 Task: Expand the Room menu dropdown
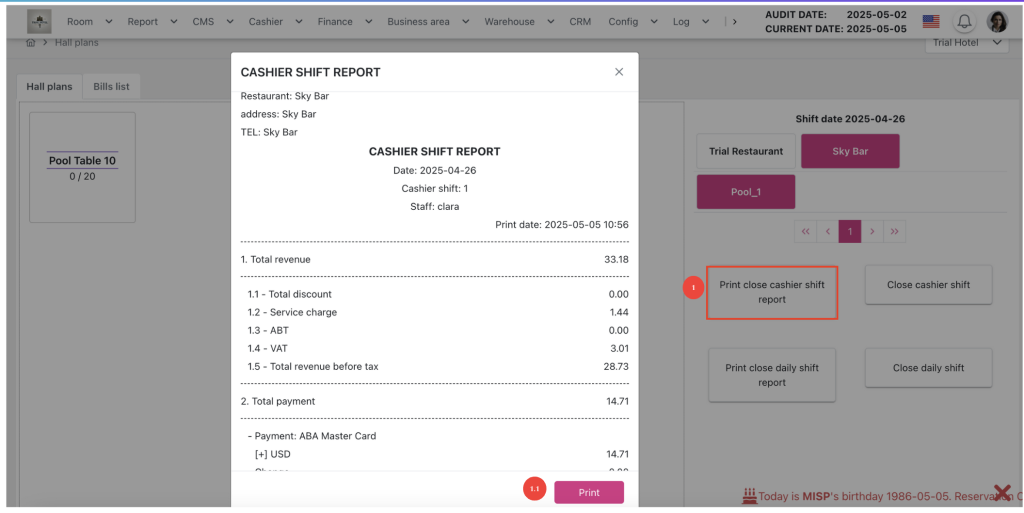tap(87, 21)
